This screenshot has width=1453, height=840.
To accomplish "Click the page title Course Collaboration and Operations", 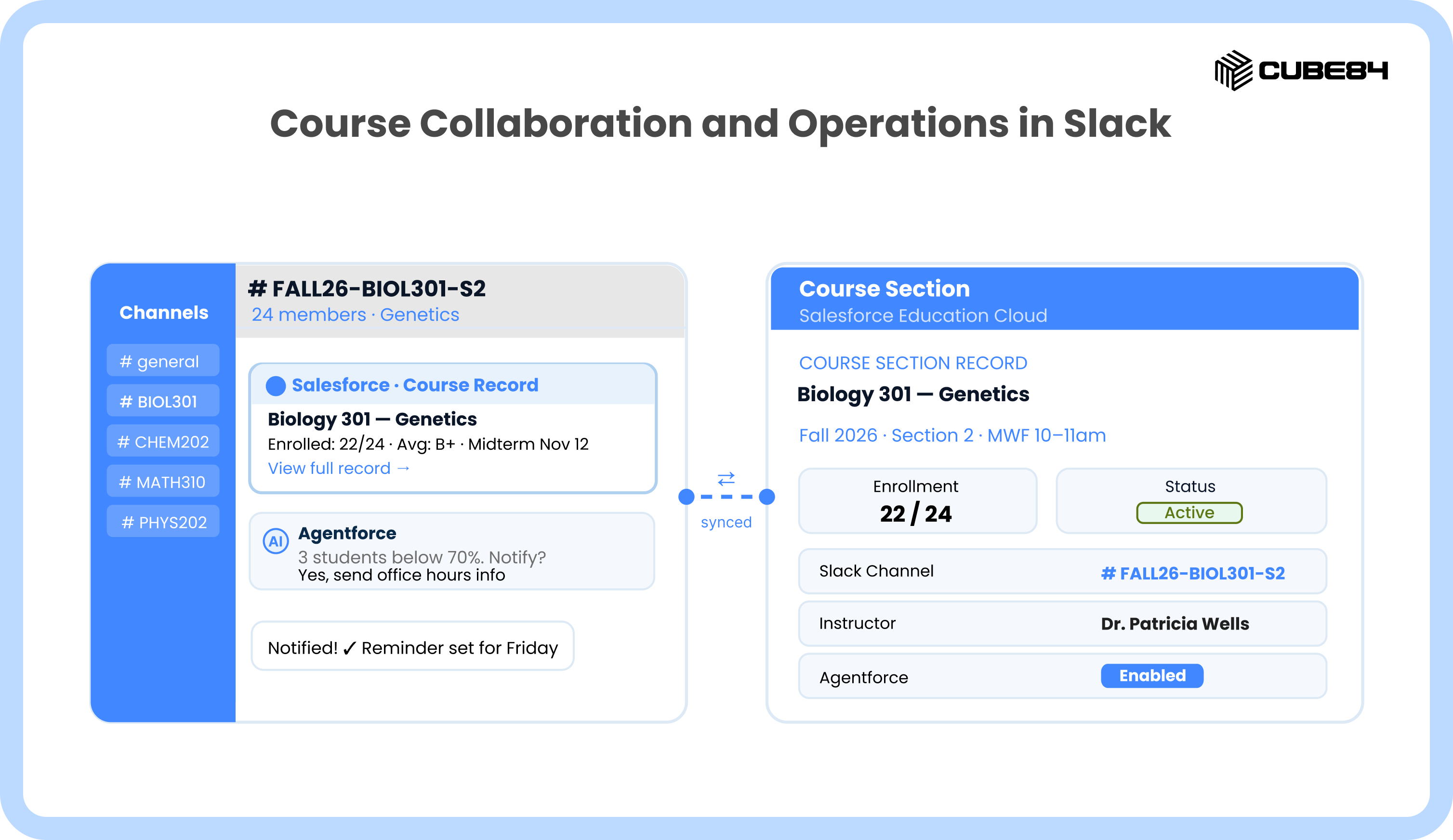I will [721, 125].
